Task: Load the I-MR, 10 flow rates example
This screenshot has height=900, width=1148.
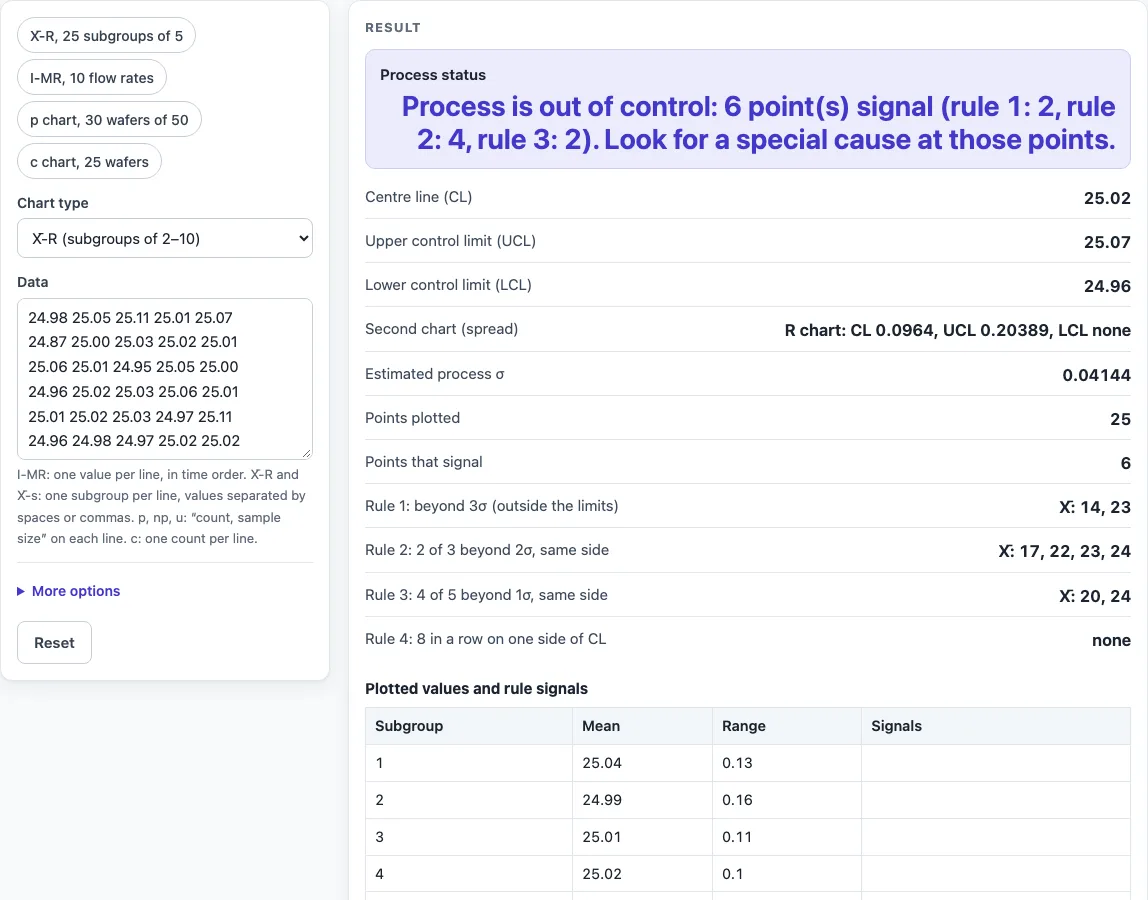Action: [92, 78]
